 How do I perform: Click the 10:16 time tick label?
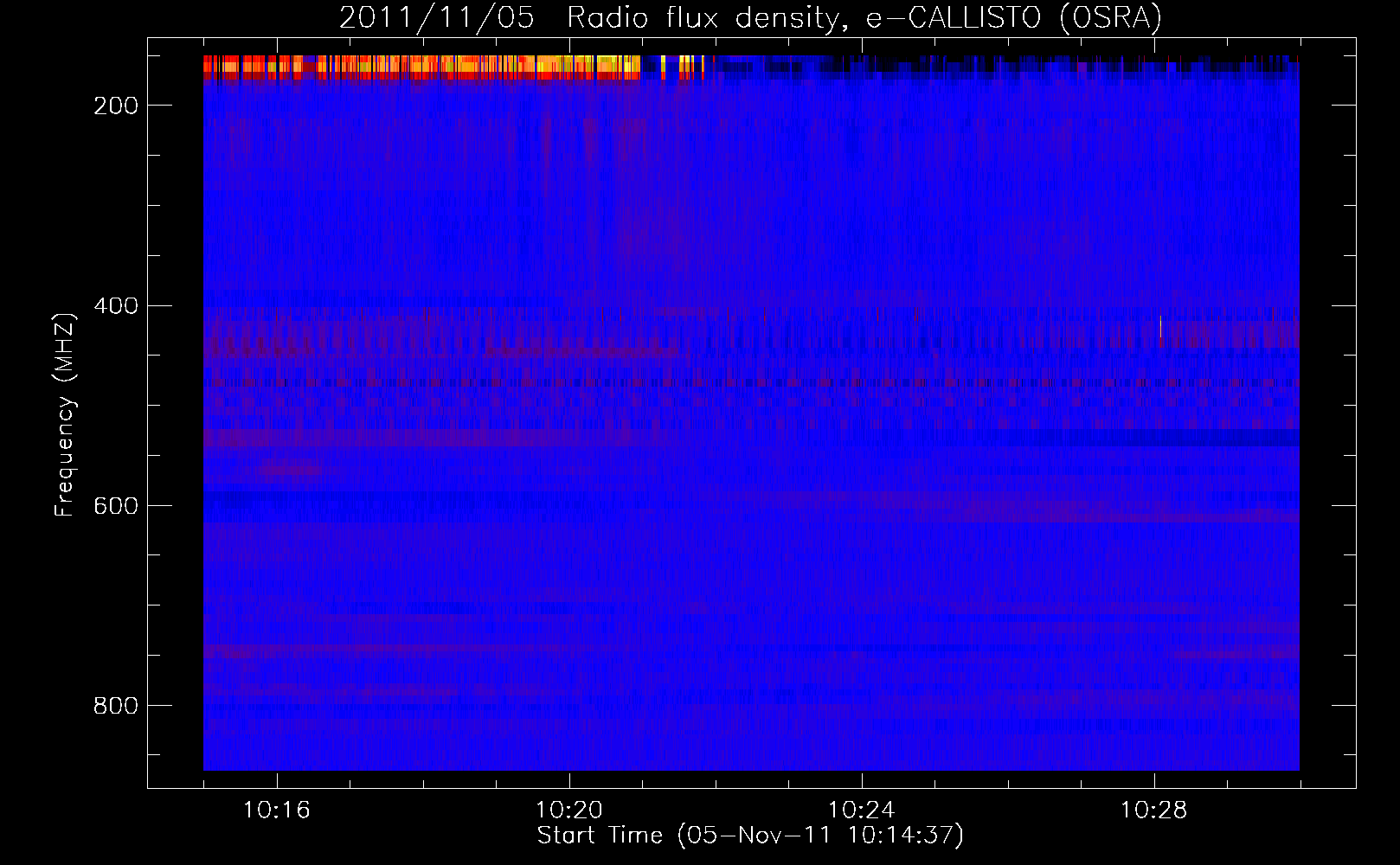[277, 811]
